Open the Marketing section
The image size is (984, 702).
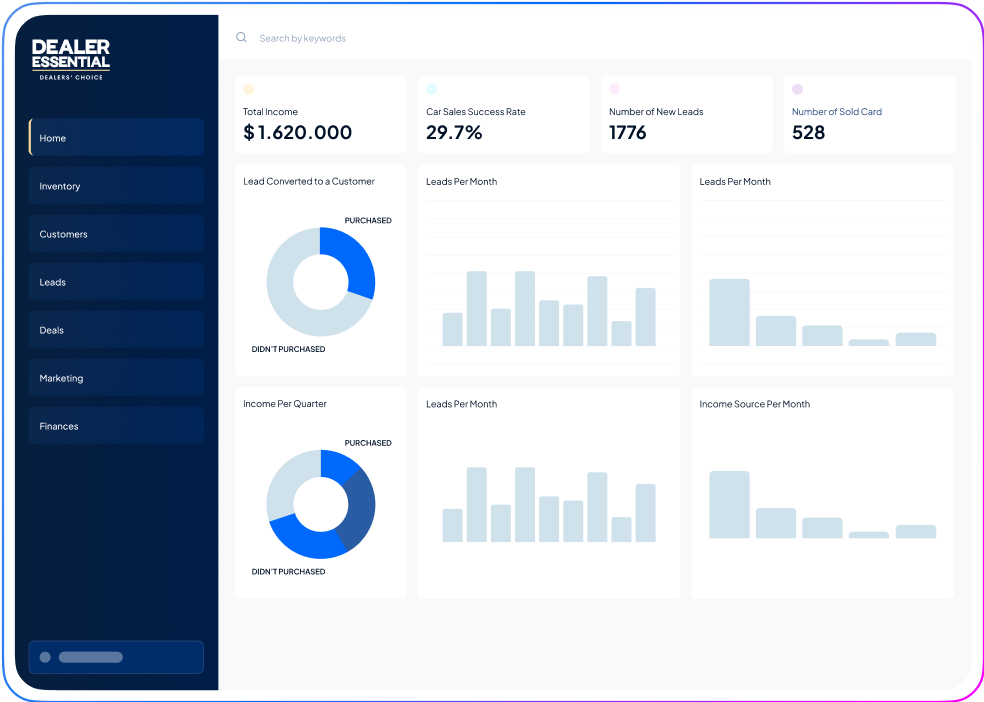(x=116, y=378)
